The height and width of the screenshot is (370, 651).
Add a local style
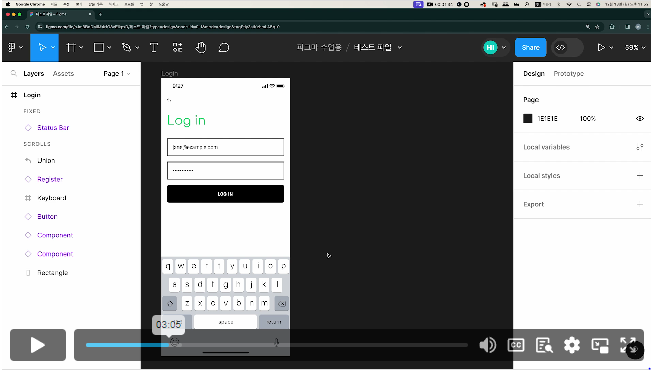point(640,176)
